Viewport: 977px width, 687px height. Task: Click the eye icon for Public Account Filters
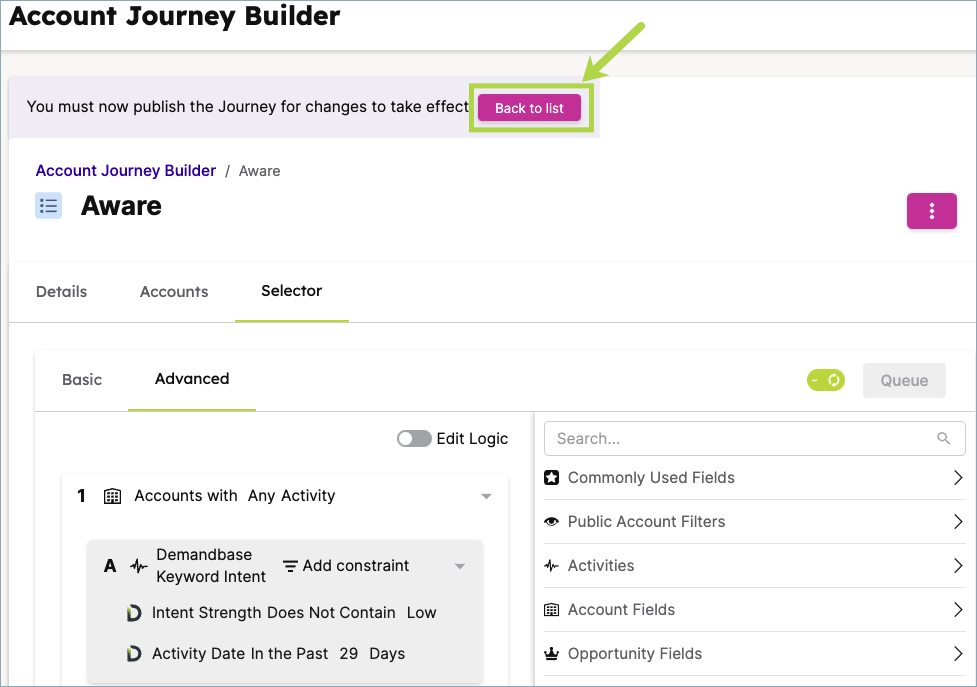(551, 521)
